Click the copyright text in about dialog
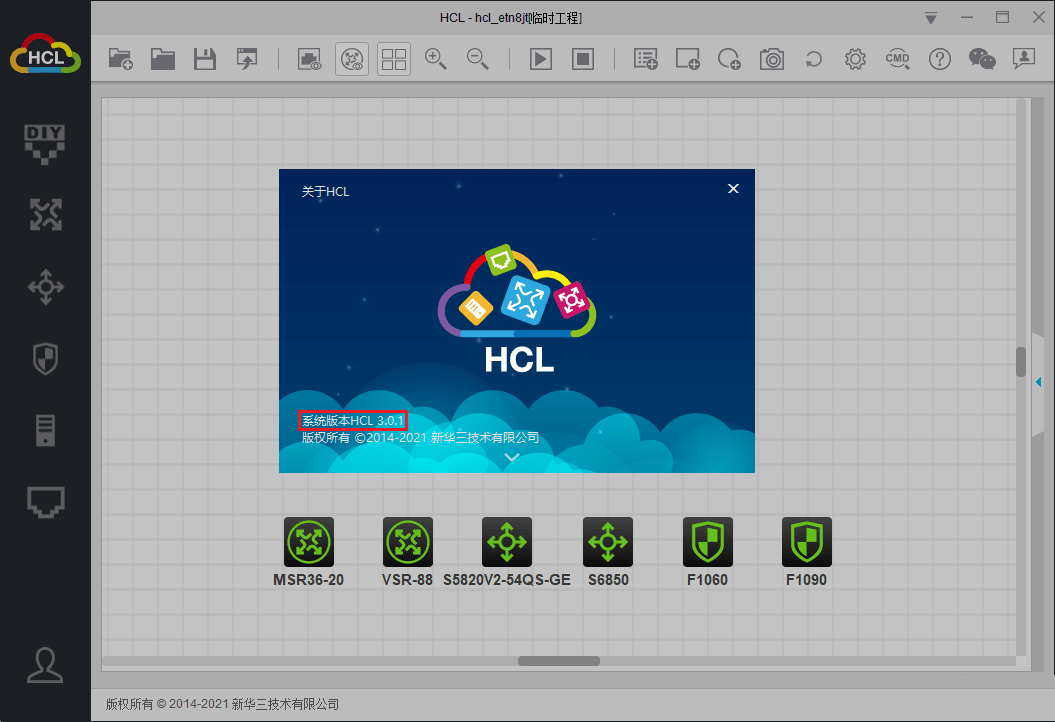 tap(420, 437)
